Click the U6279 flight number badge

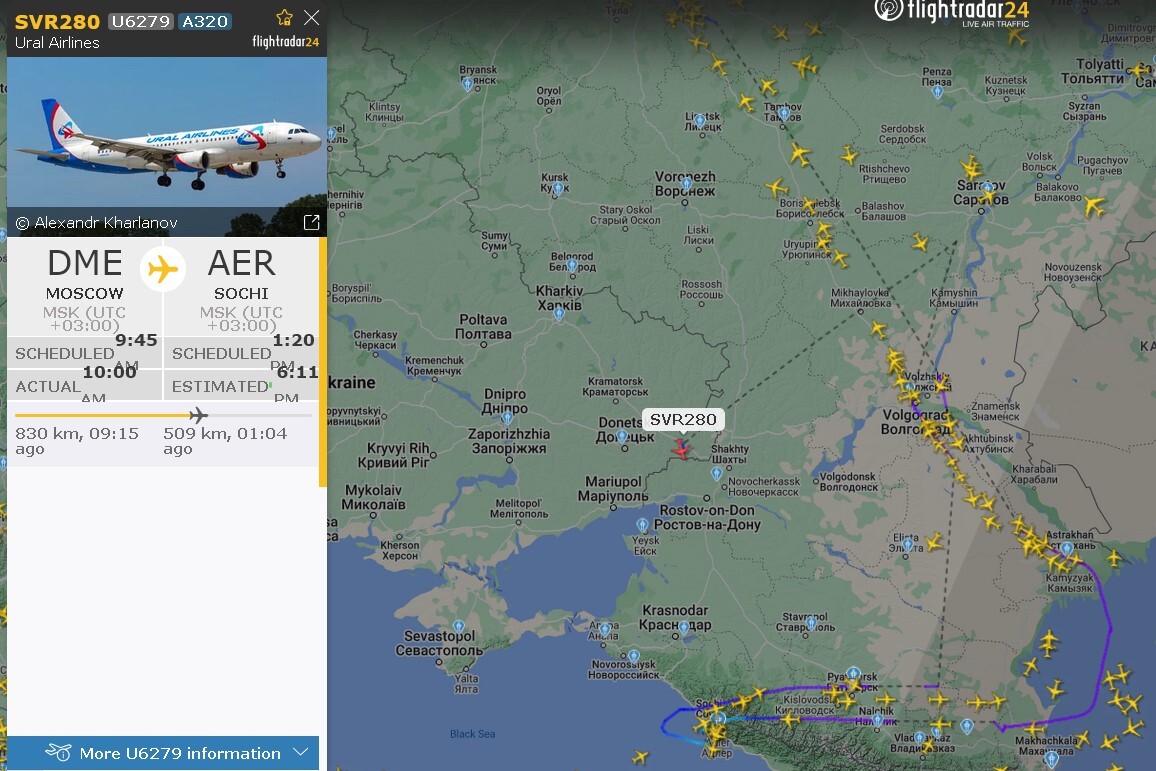click(x=141, y=21)
